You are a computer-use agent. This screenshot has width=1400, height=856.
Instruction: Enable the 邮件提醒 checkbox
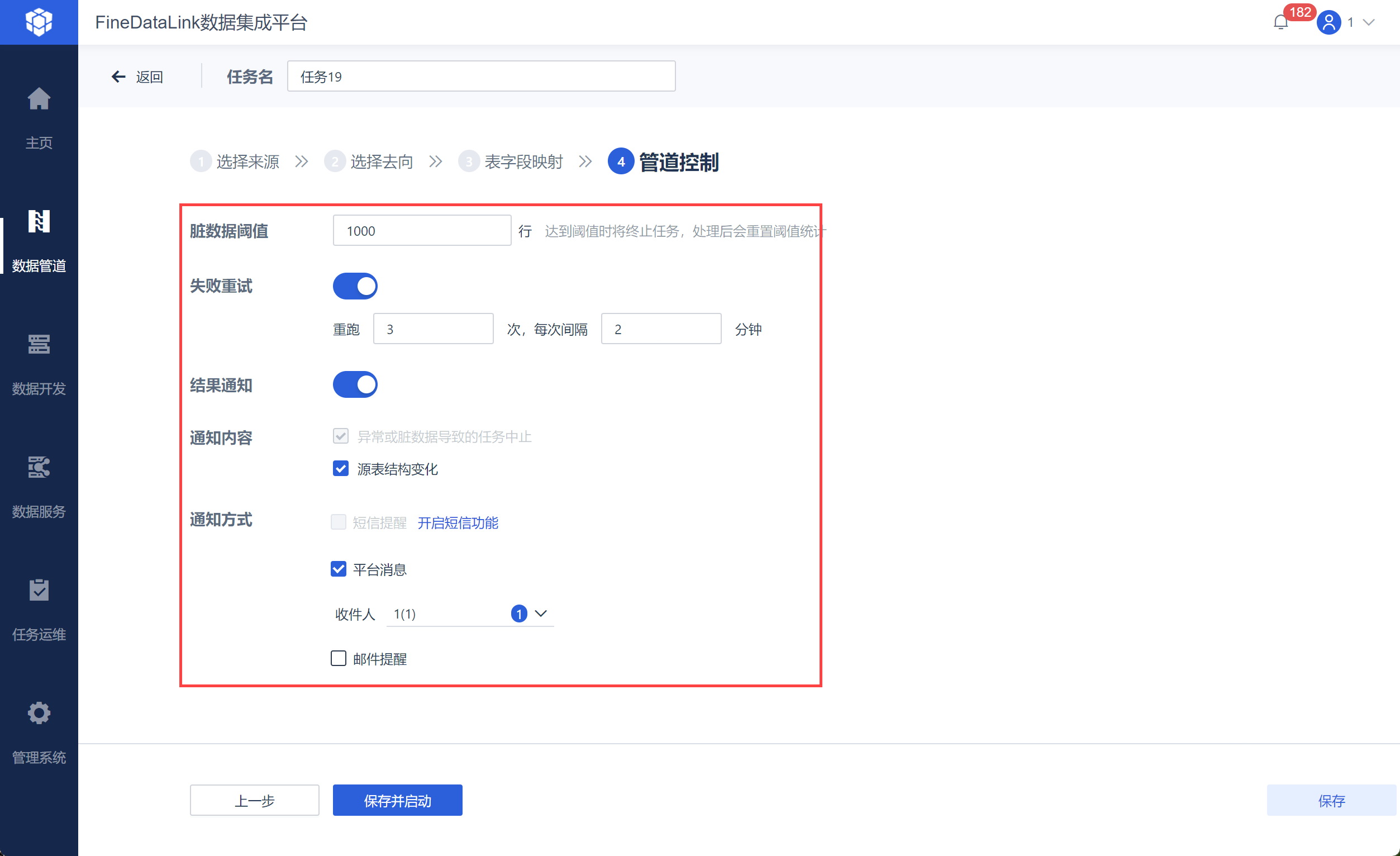pos(339,658)
